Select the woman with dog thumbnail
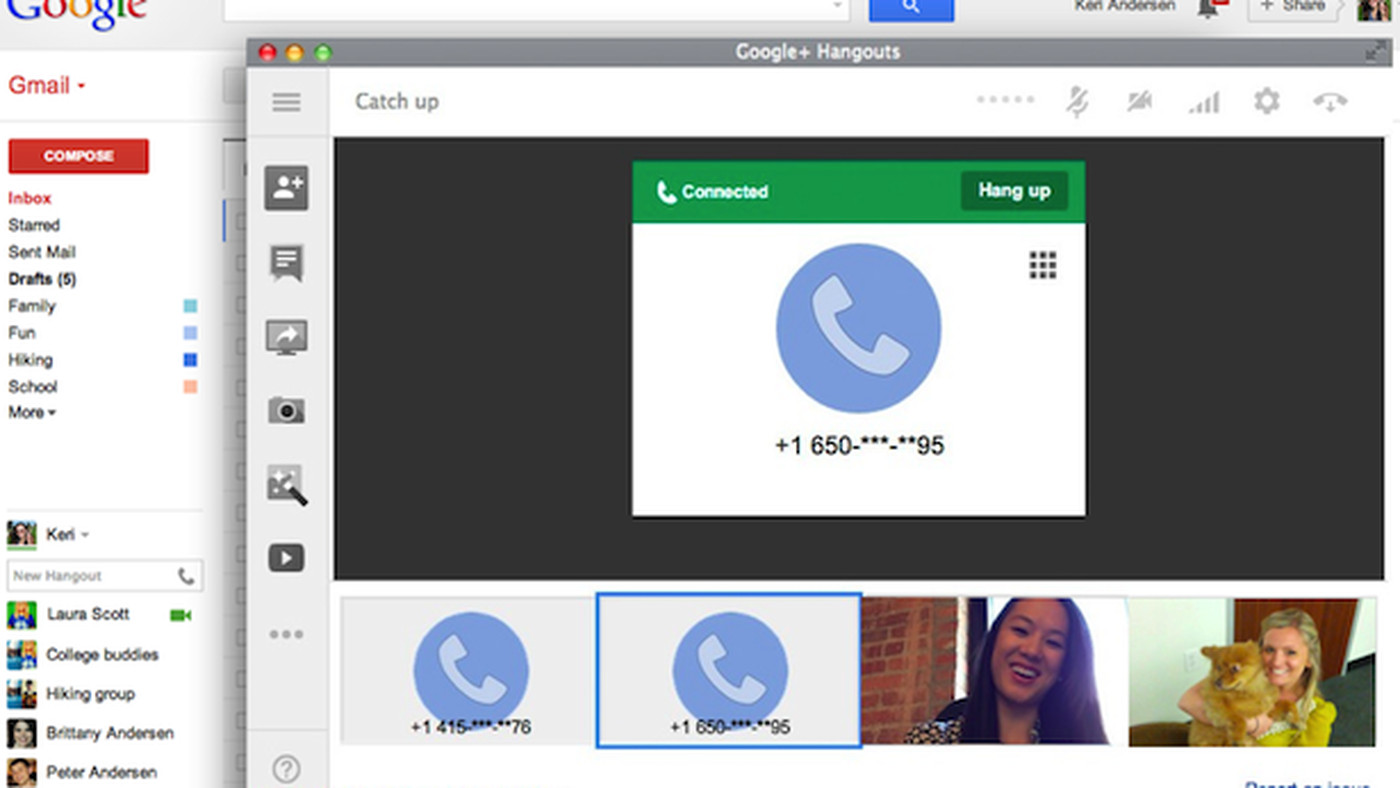Image resolution: width=1400 pixels, height=788 pixels. [1252, 671]
